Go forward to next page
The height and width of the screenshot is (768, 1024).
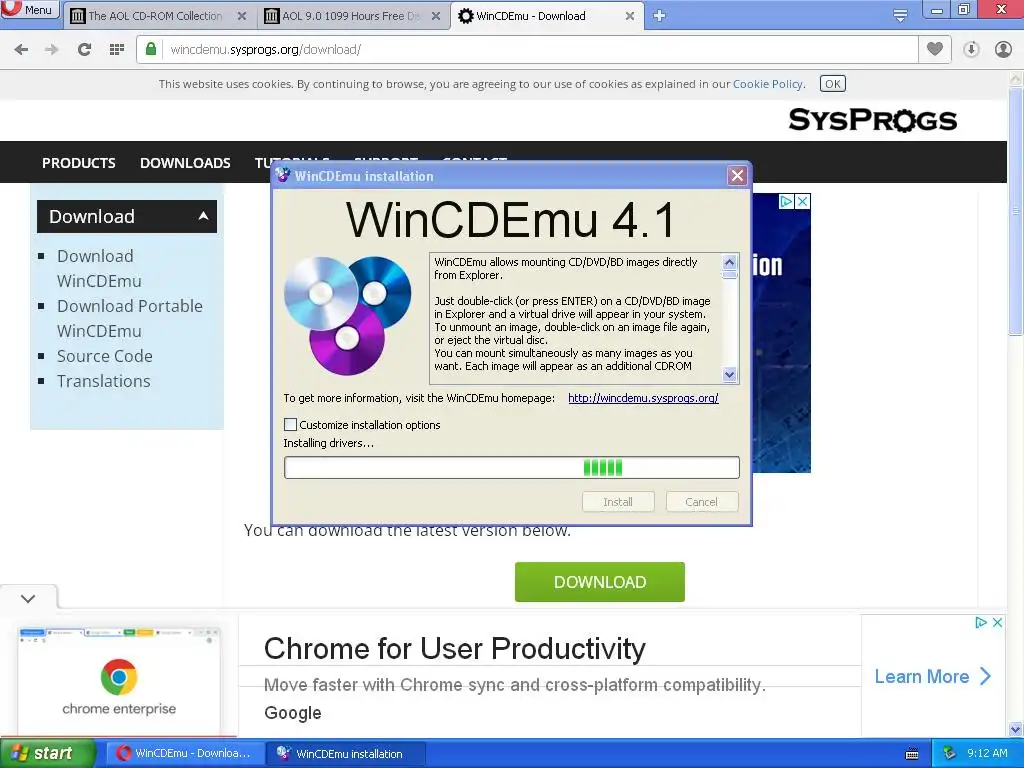52,50
